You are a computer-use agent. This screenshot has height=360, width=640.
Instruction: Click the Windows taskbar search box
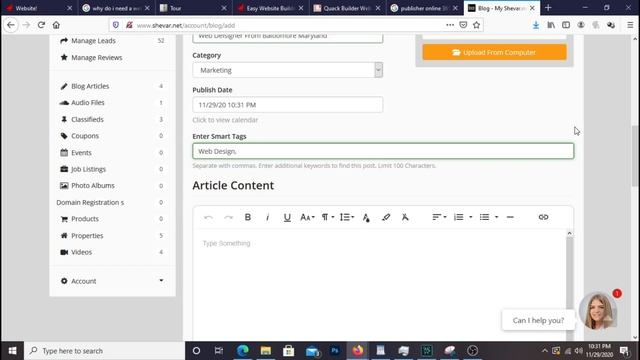104,351
